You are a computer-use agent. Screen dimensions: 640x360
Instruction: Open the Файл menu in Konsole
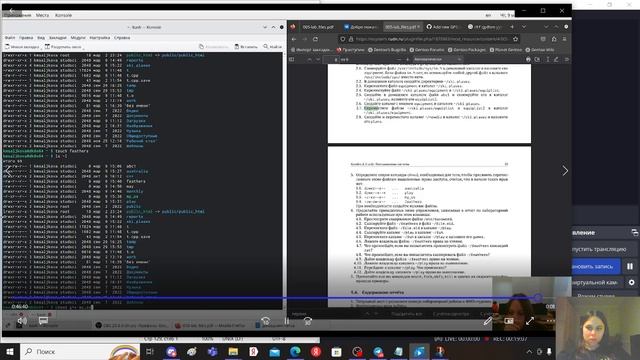coord(10,38)
